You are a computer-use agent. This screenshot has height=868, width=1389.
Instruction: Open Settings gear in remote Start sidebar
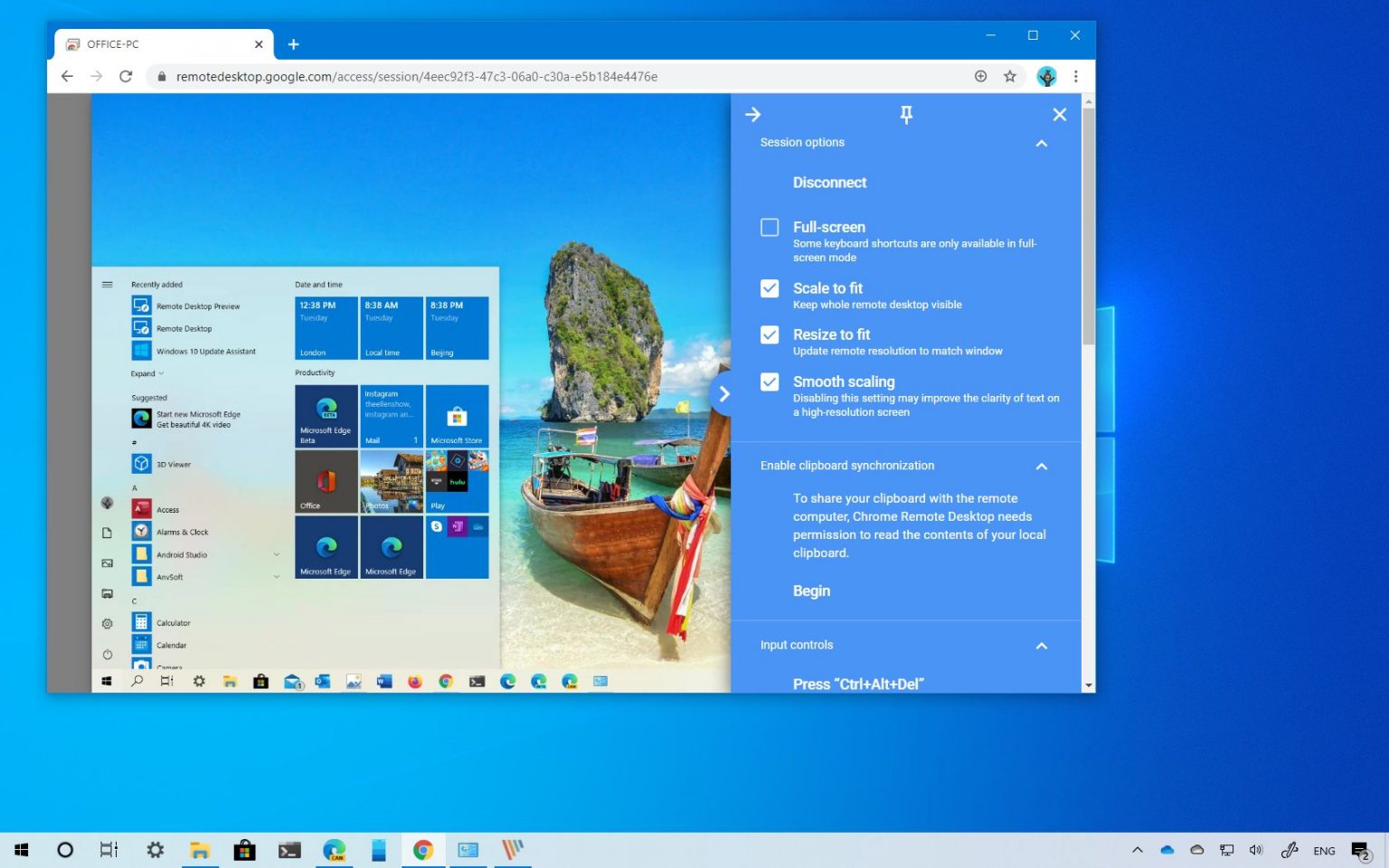pos(107,624)
